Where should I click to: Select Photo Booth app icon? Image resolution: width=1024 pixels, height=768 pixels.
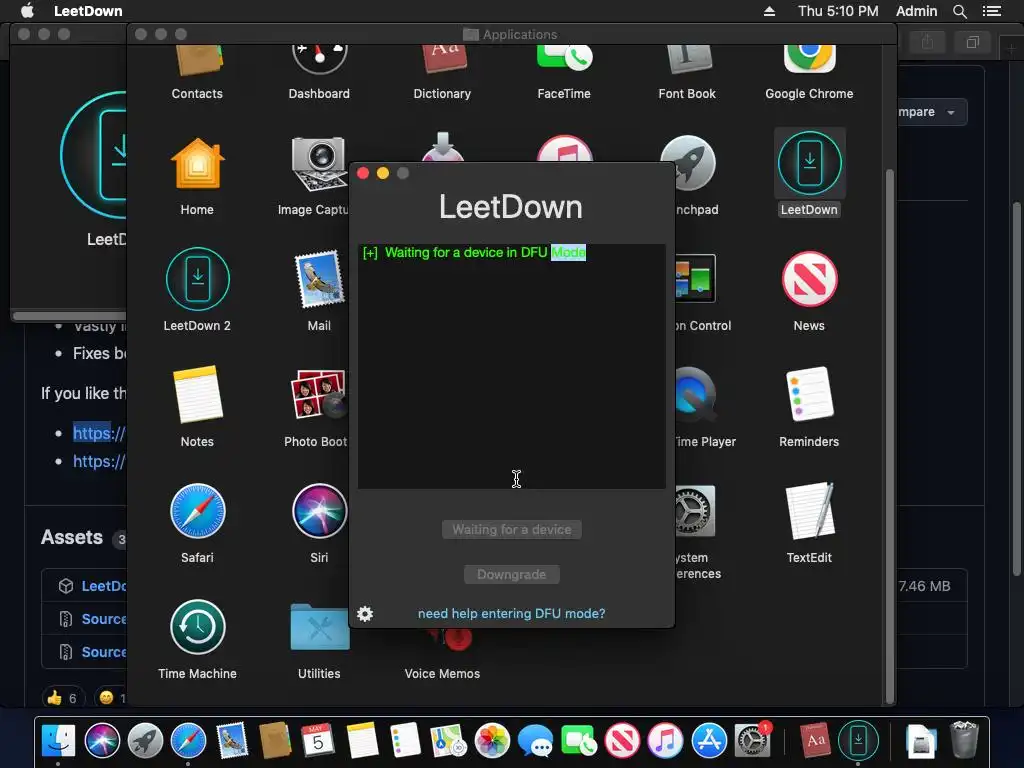[x=318, y=394]
